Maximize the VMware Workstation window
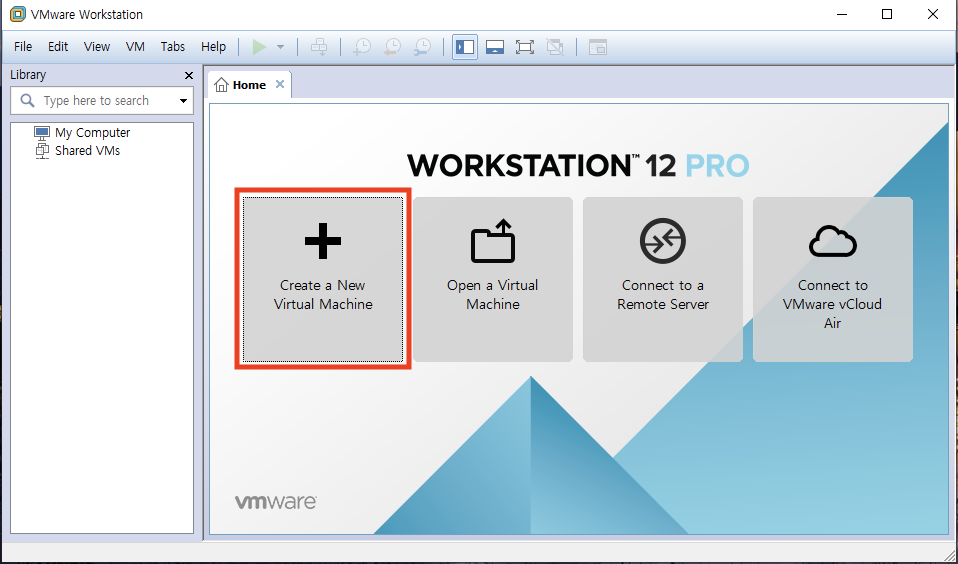Viewport: 958px width, 564px height. tap(887, 14)
